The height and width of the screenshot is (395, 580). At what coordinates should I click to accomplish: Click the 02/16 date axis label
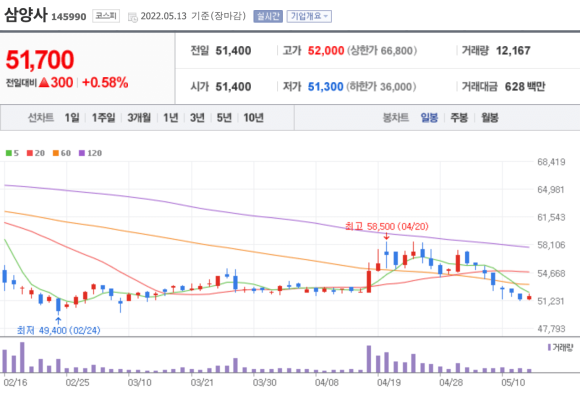click(16, 382)
